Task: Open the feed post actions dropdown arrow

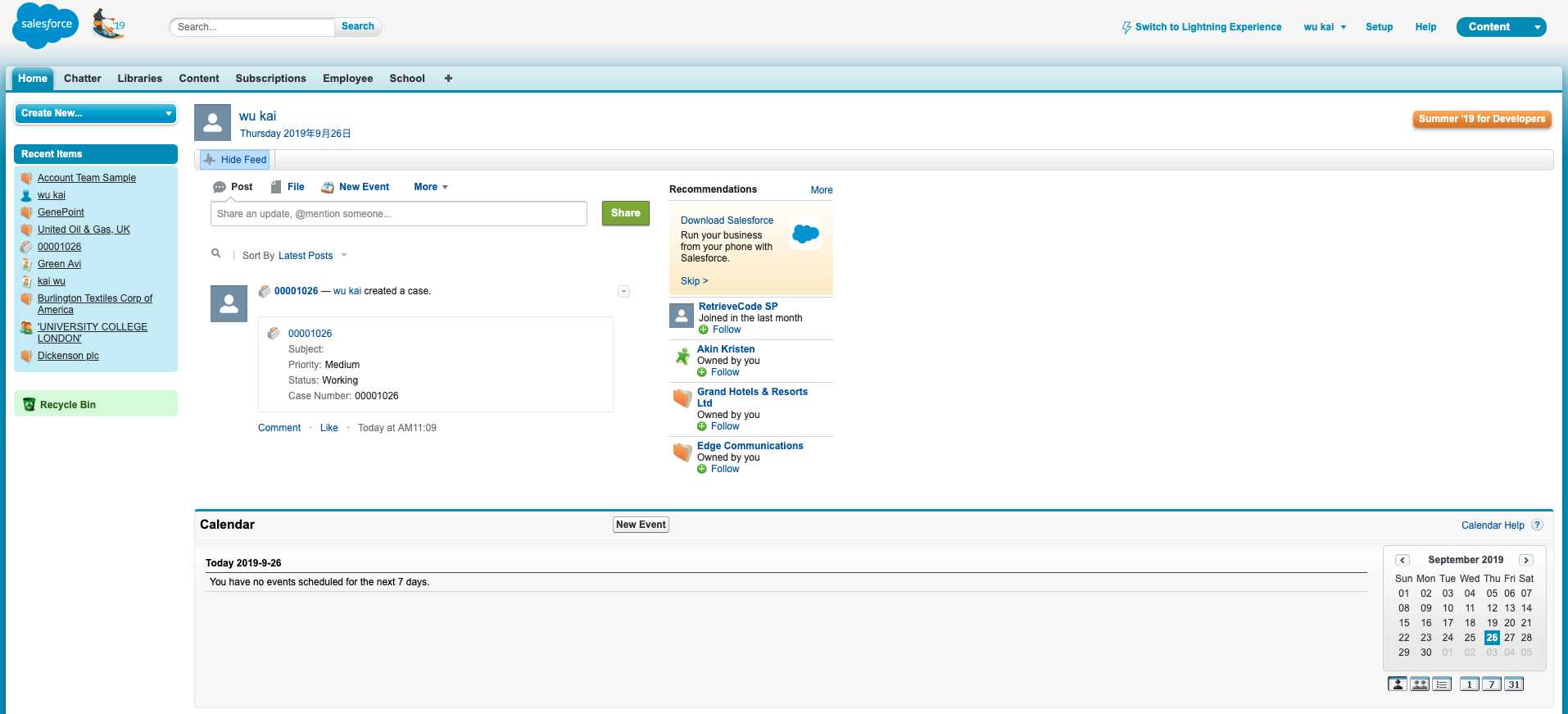Action: point(623,292)
